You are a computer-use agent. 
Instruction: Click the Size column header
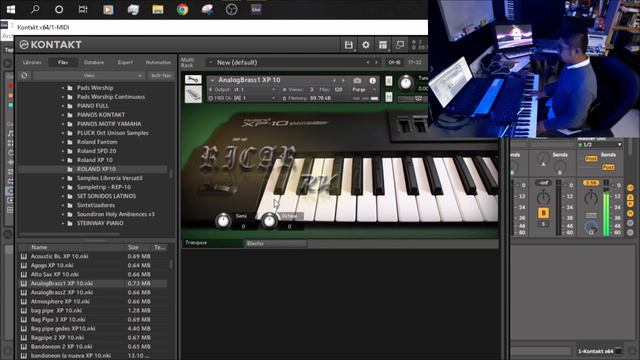pos(133,247)
